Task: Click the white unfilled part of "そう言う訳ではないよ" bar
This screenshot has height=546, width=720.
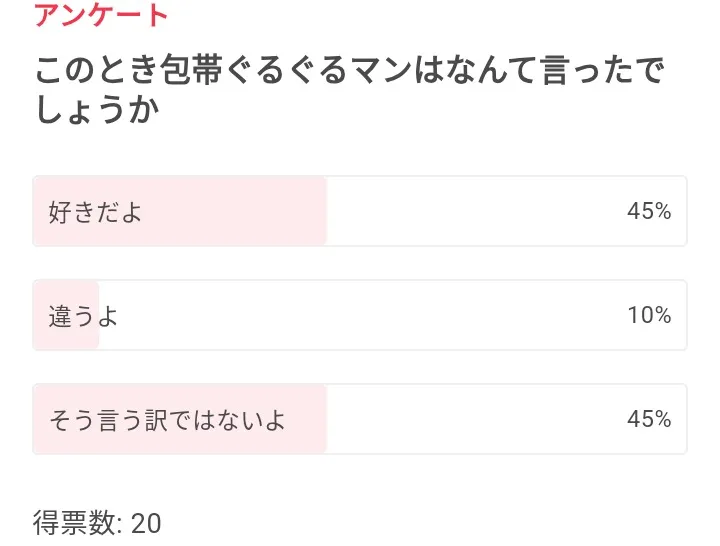Action: point(470,419)
